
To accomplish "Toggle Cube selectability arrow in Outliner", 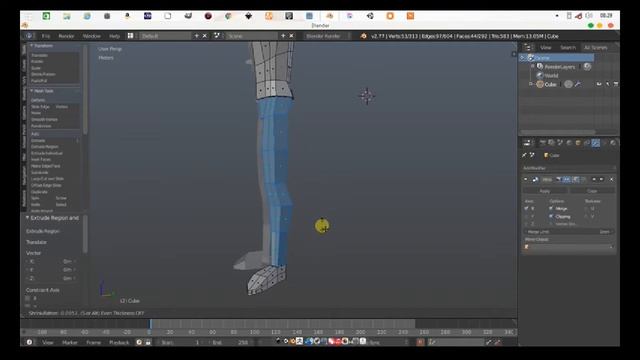I will [x=607, y=84].
